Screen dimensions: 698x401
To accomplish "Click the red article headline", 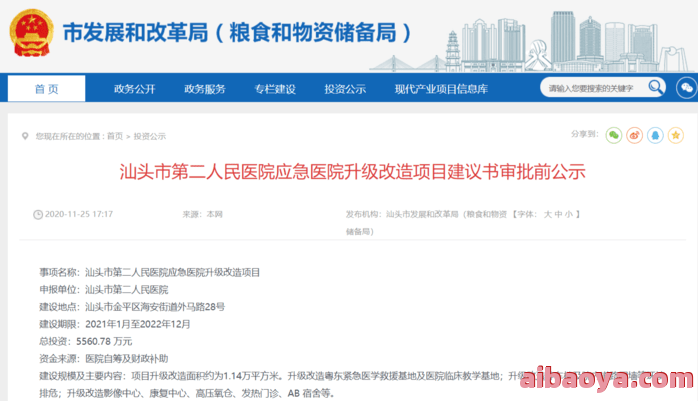I will (353, 172).
